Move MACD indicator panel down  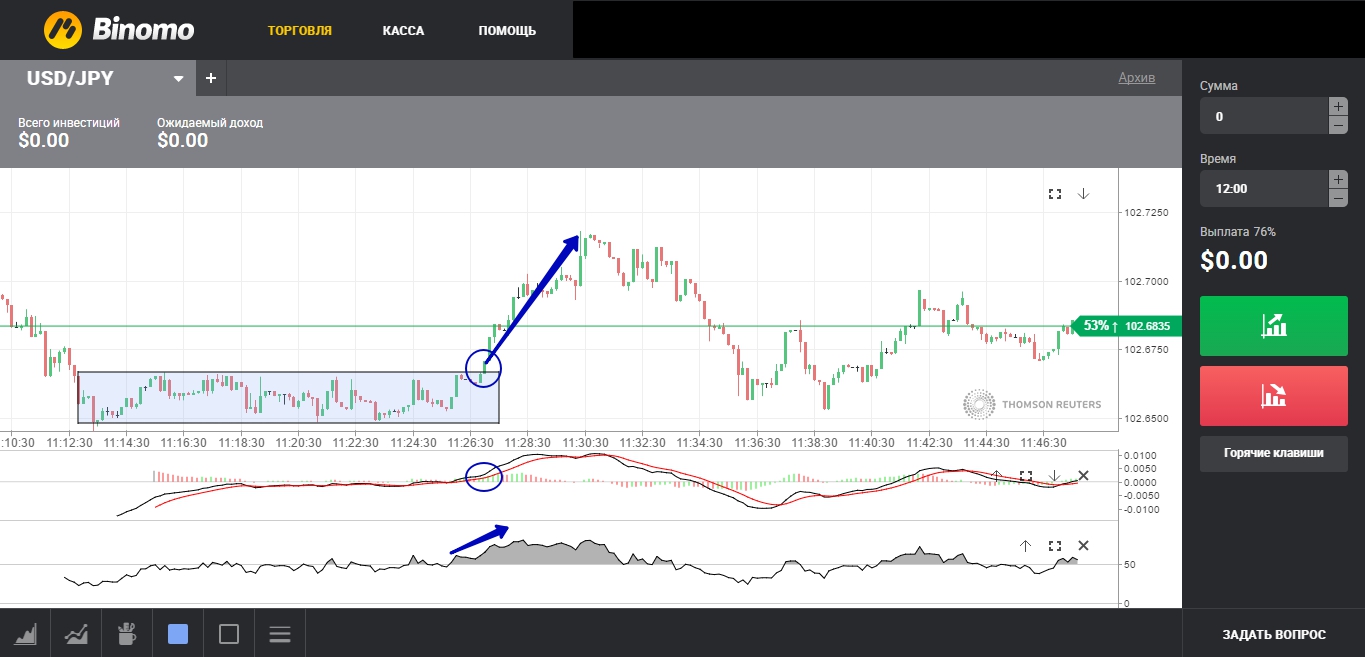coord(1054,476)
